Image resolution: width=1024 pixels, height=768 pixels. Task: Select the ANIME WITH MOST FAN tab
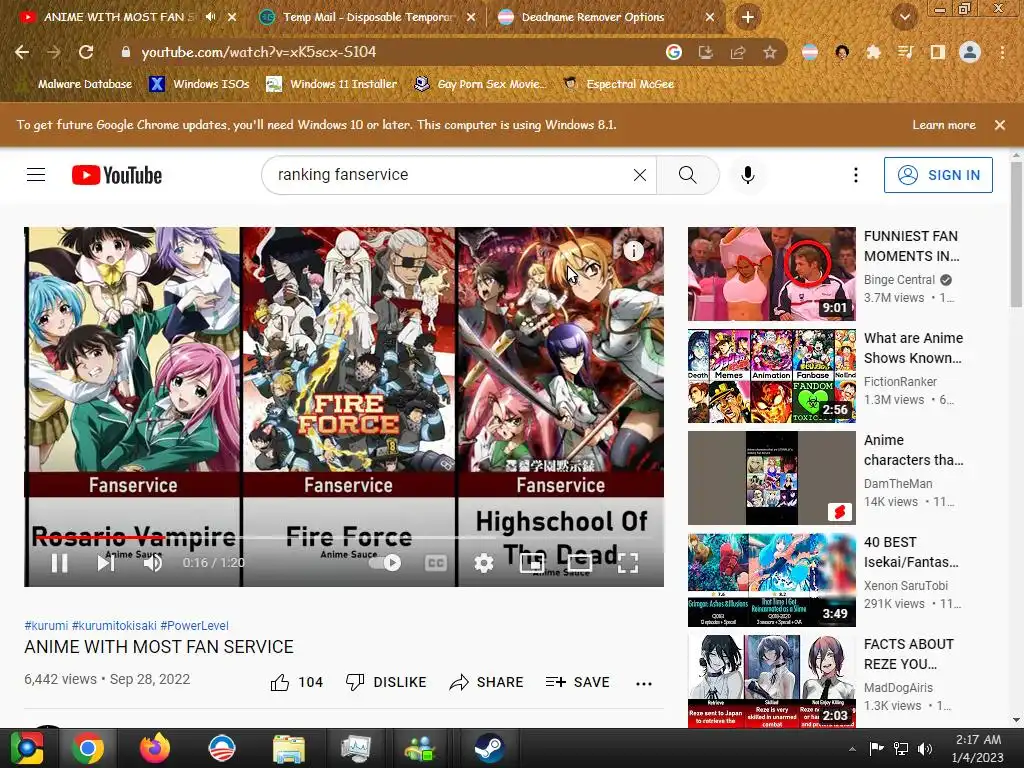(x=118, y=17)
